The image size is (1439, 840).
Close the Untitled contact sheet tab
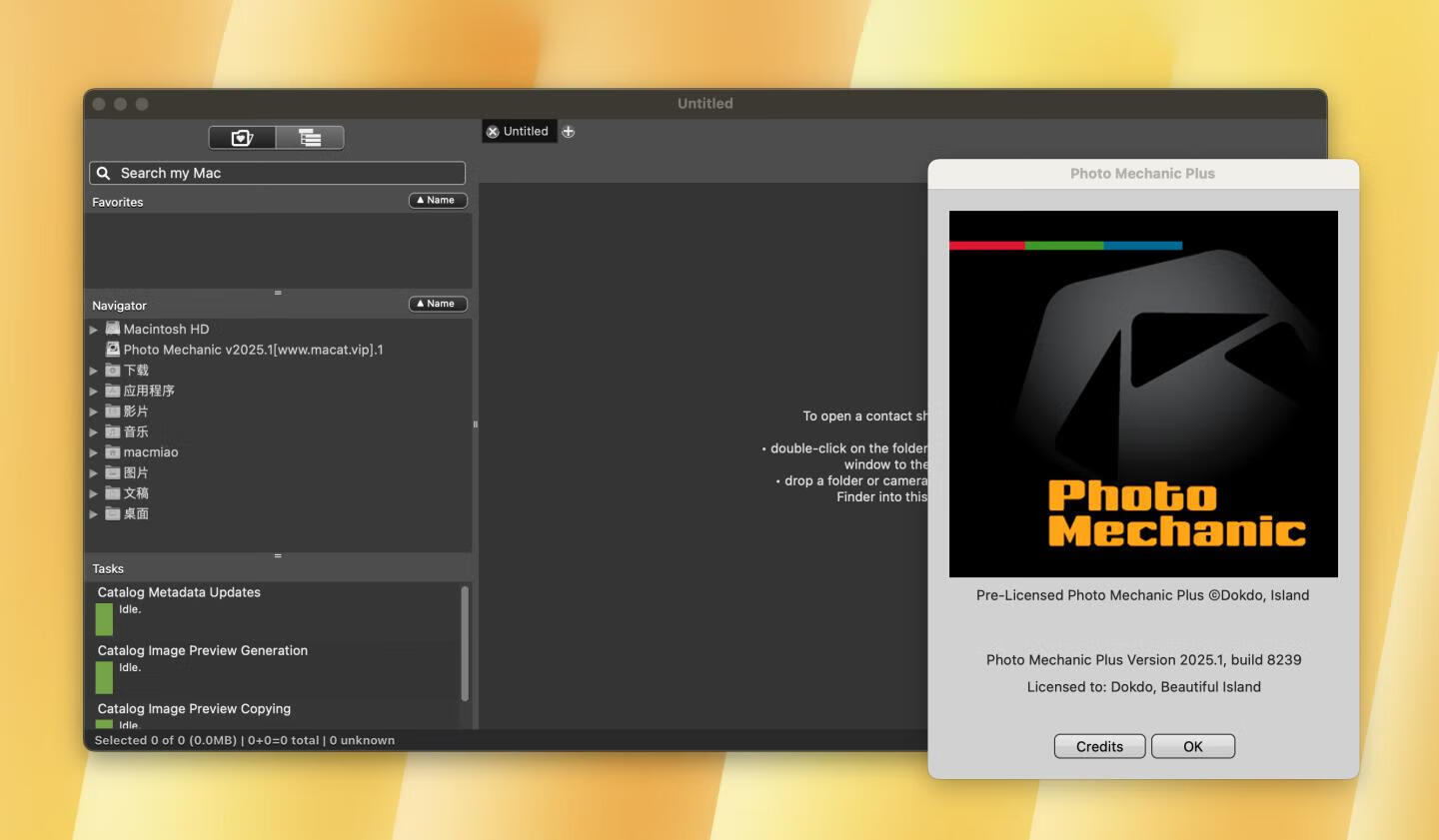(493, 132)
